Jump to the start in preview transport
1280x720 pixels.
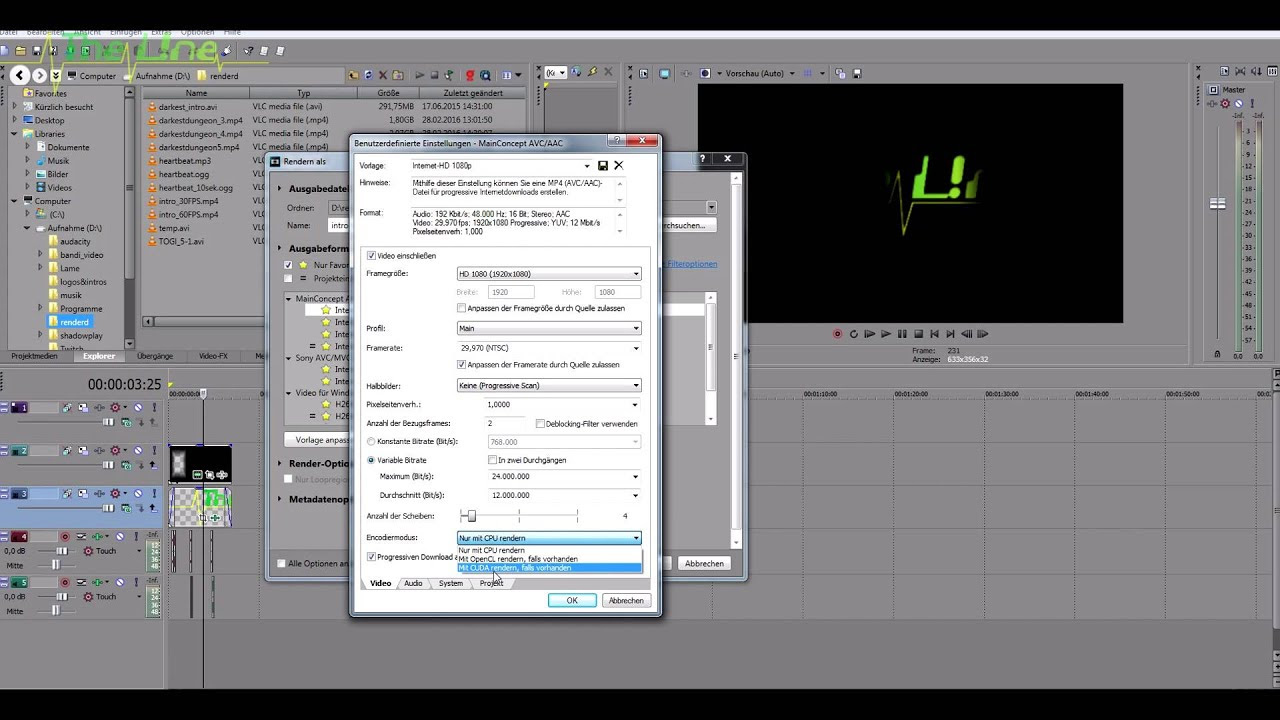(x=934, y=334)
